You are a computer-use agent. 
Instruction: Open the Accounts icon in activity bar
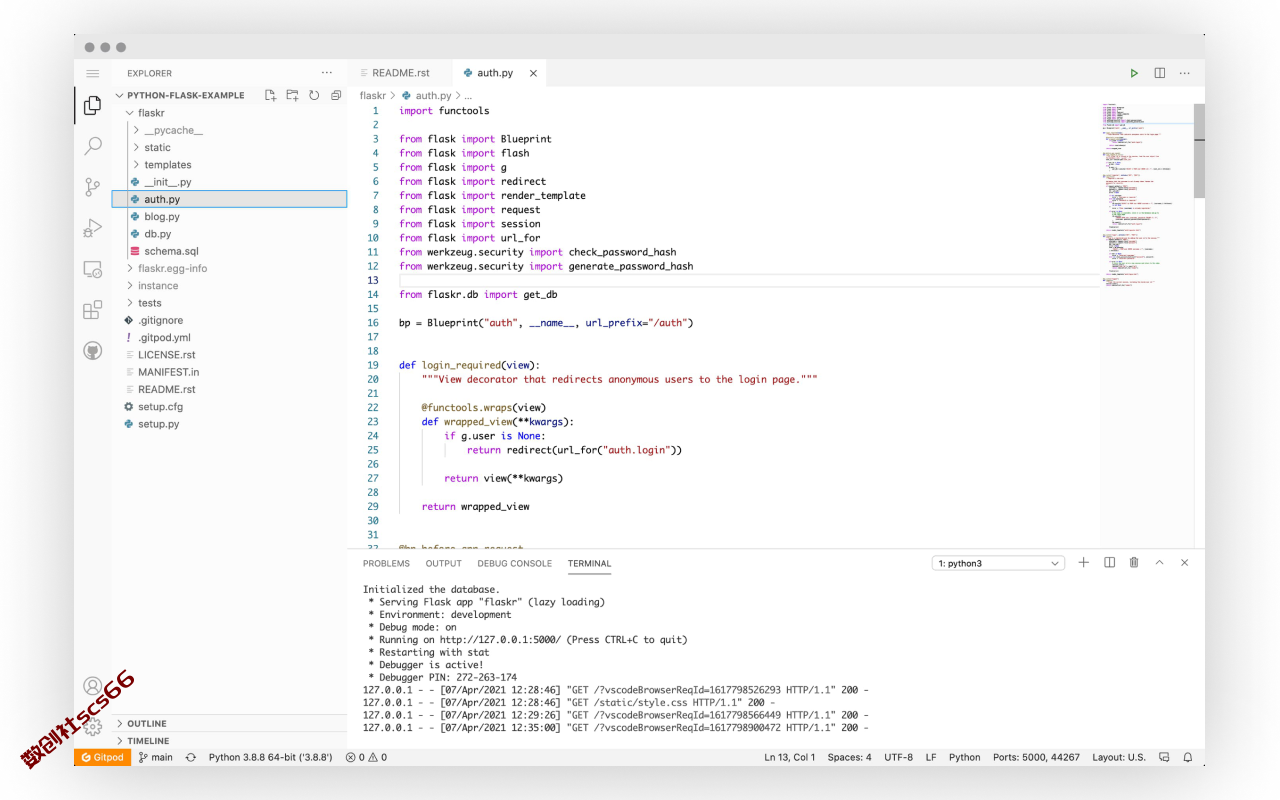pyautogui.click(x=93, y=686)
